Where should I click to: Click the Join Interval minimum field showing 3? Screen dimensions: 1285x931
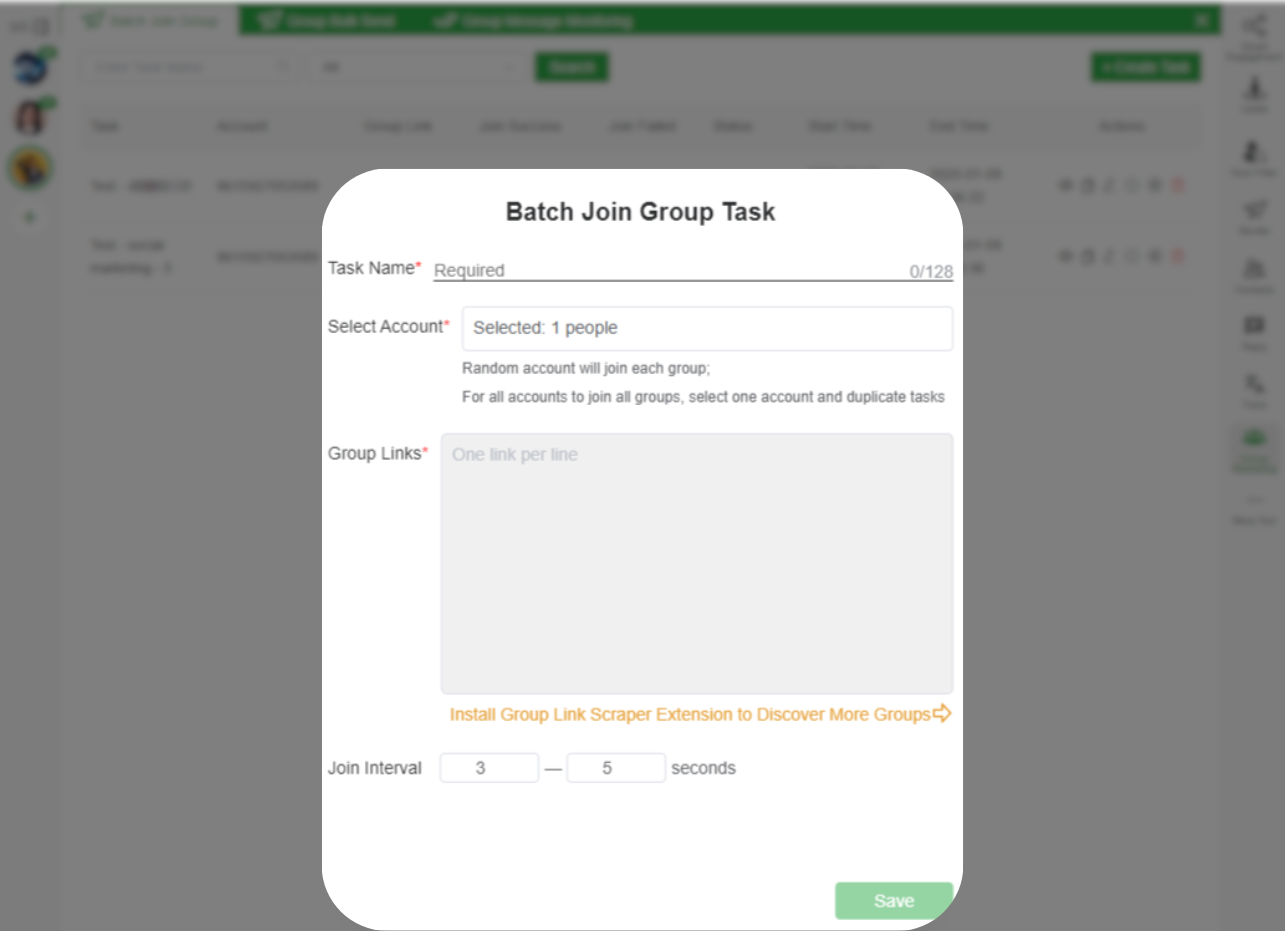pos(489,768)
